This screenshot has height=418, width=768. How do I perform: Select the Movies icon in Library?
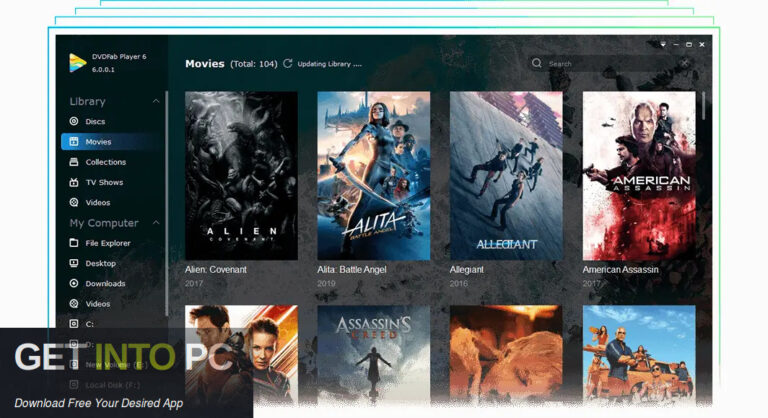pyautogui.click(x=74, y=142)
